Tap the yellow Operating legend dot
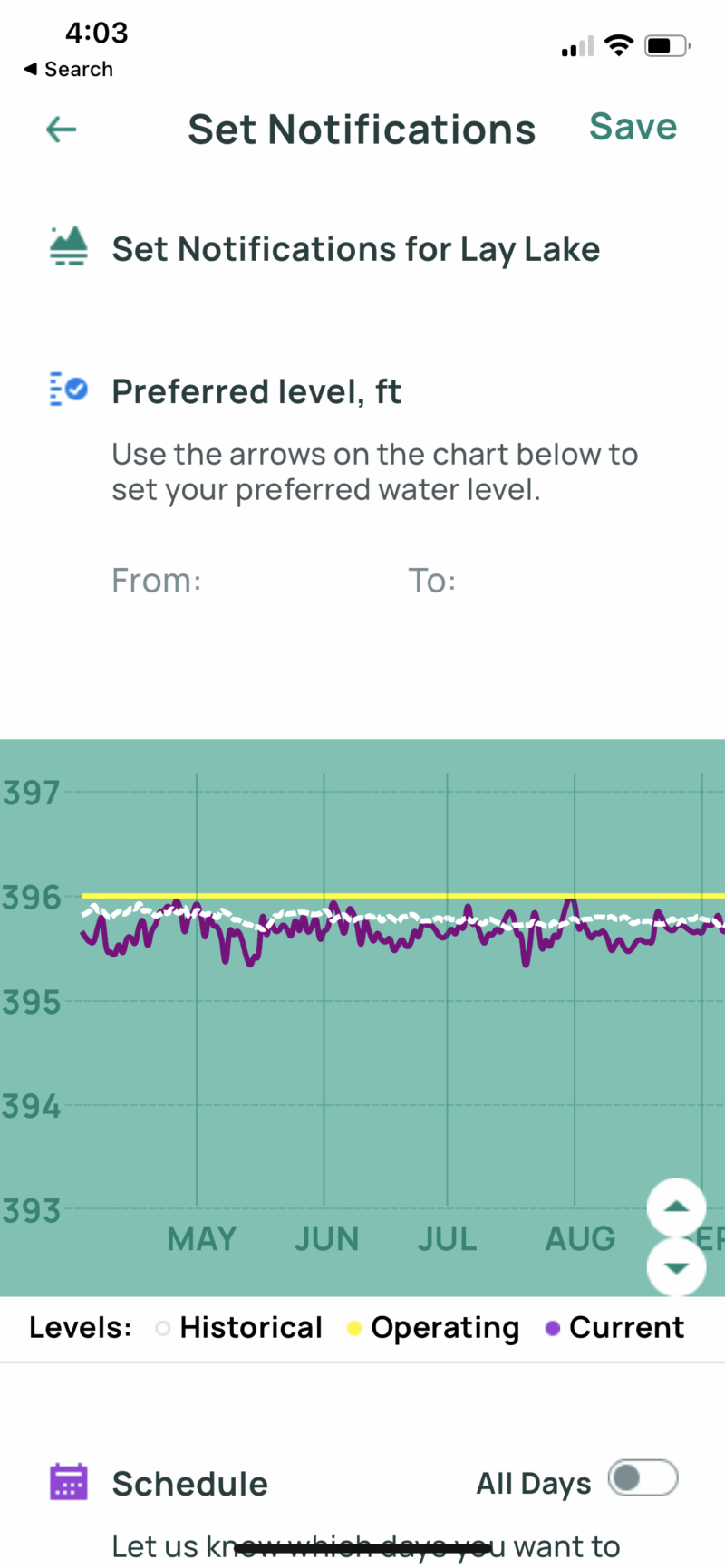725x1568 pixels. click(x=354, y=1329)
